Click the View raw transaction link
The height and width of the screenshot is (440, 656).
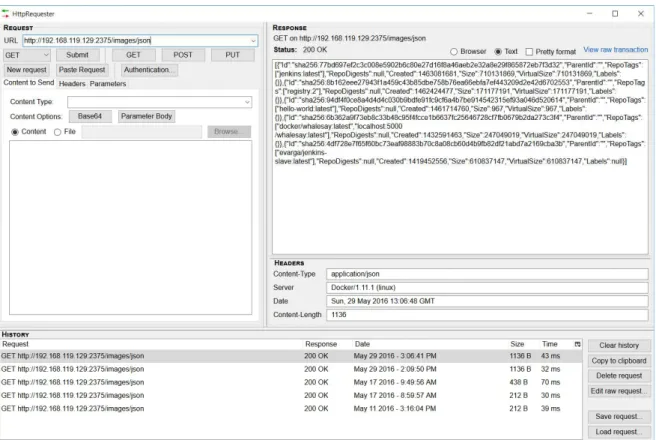(x=615, y=50)
